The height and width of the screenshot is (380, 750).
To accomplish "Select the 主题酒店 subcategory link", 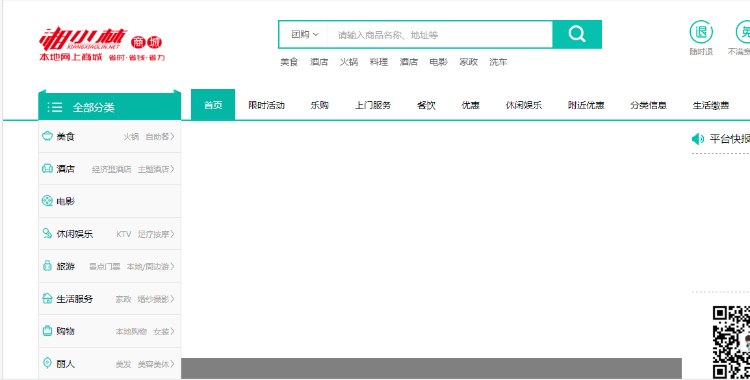I will (153, 169).
